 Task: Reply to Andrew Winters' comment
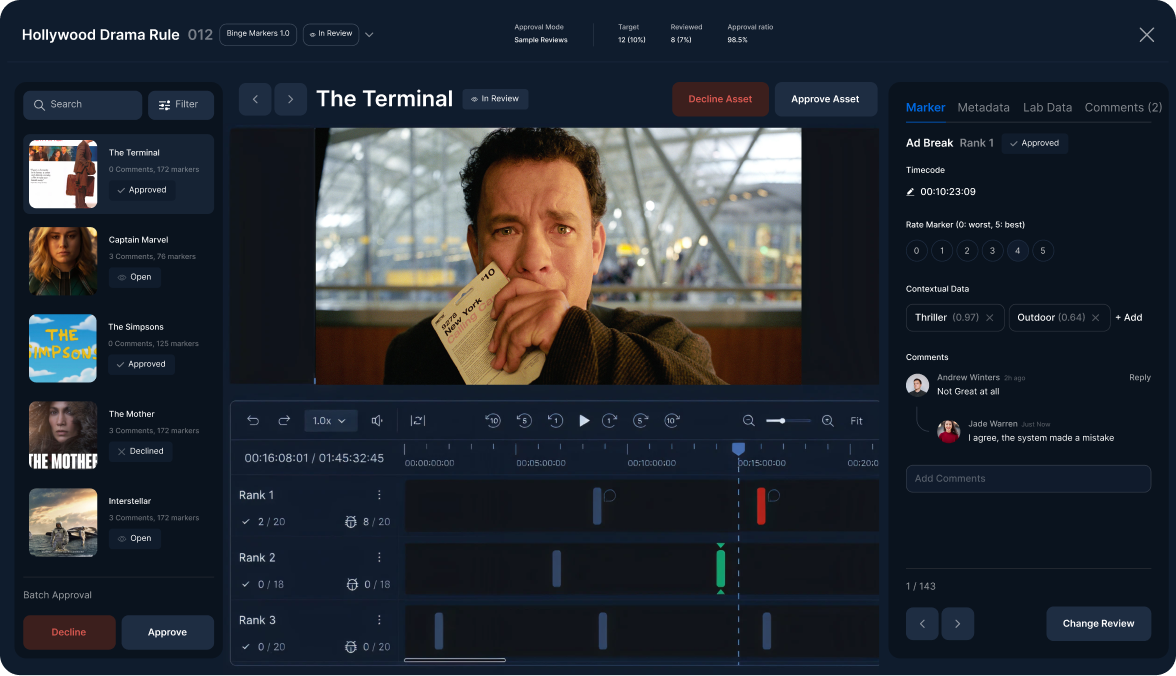pyautogui.click(x=1139, y=377)
